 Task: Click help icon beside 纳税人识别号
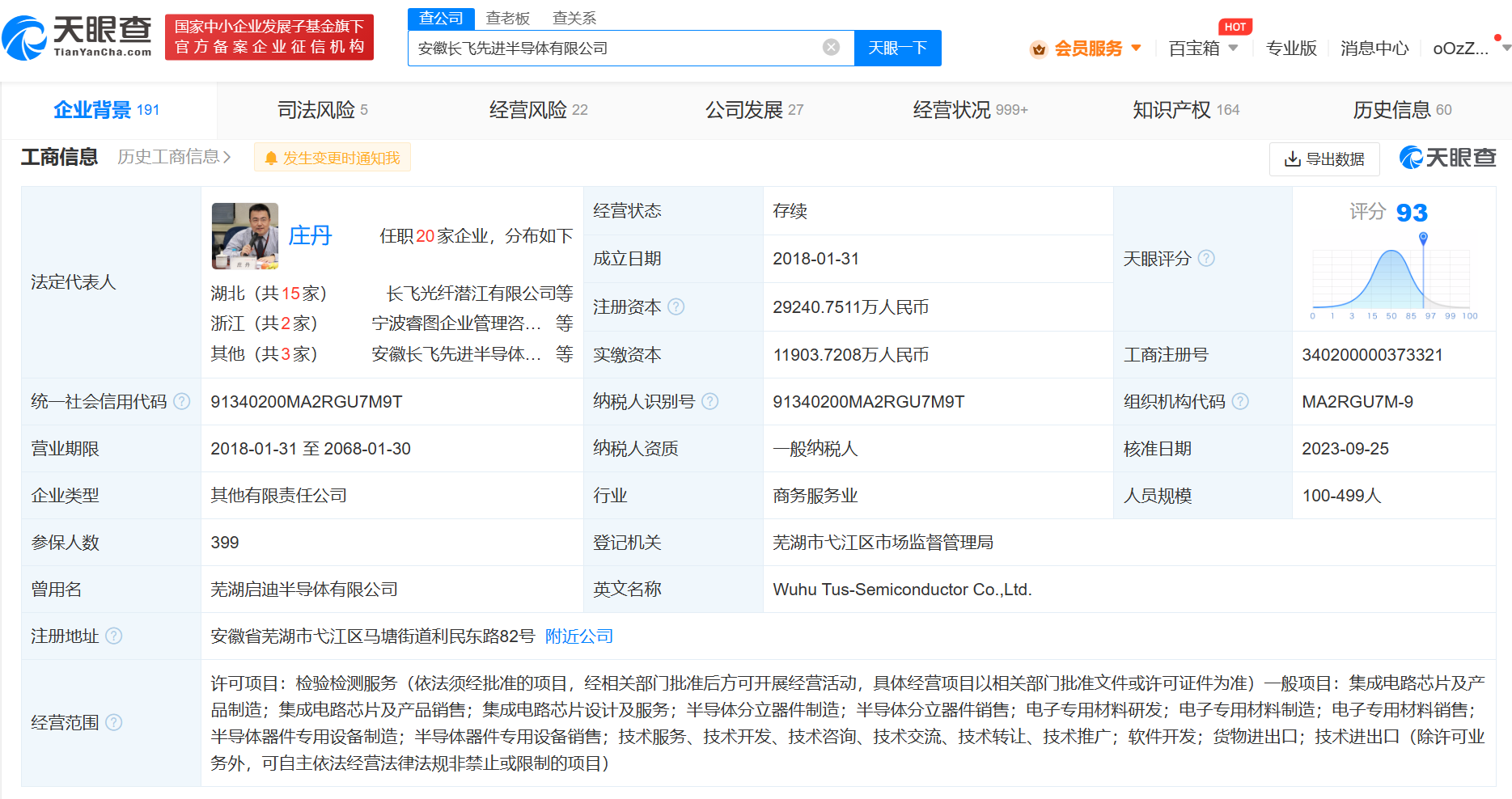710,402
